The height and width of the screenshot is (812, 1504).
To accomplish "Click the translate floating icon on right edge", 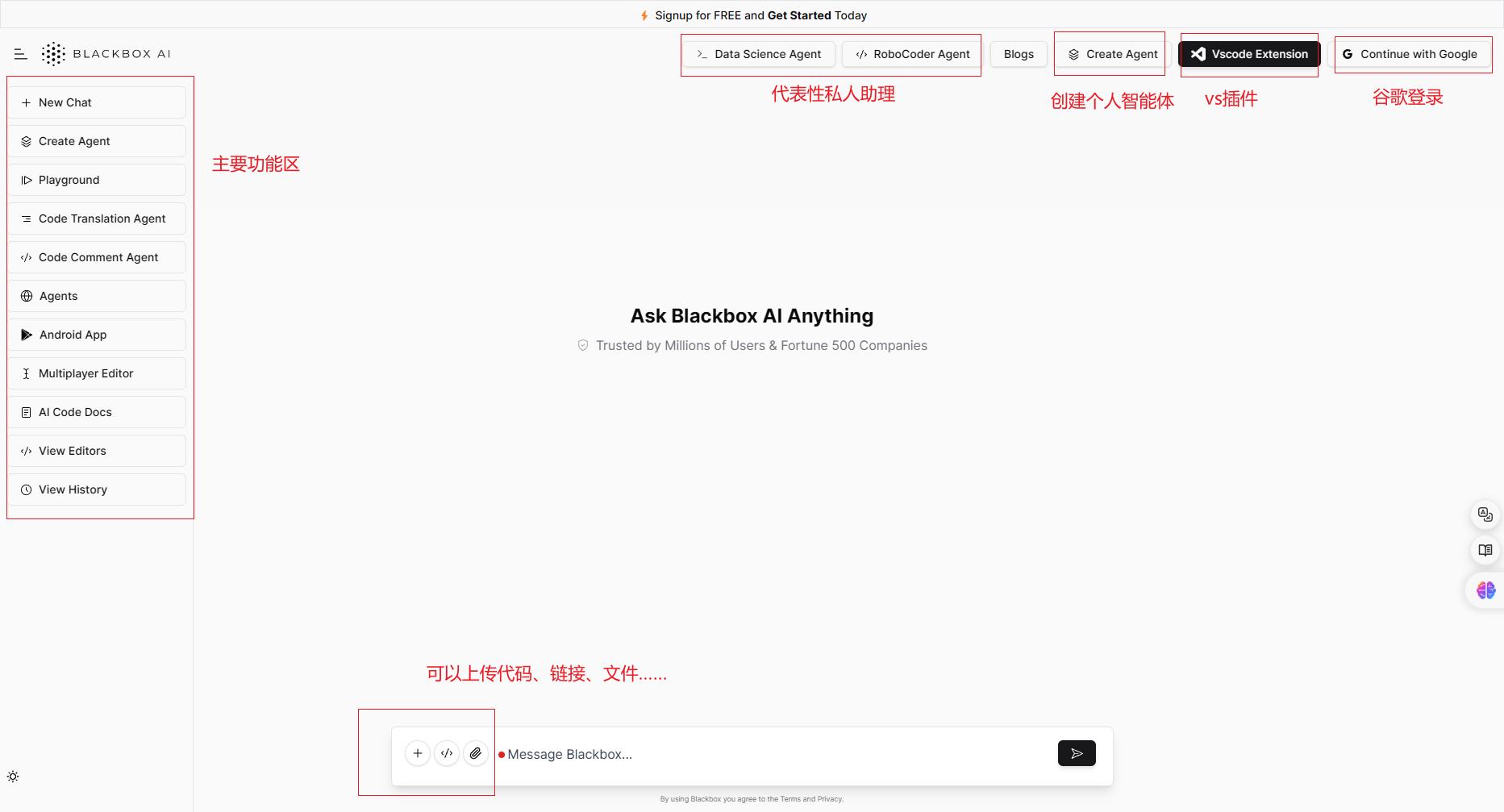I will click(x=1485, y=514).
